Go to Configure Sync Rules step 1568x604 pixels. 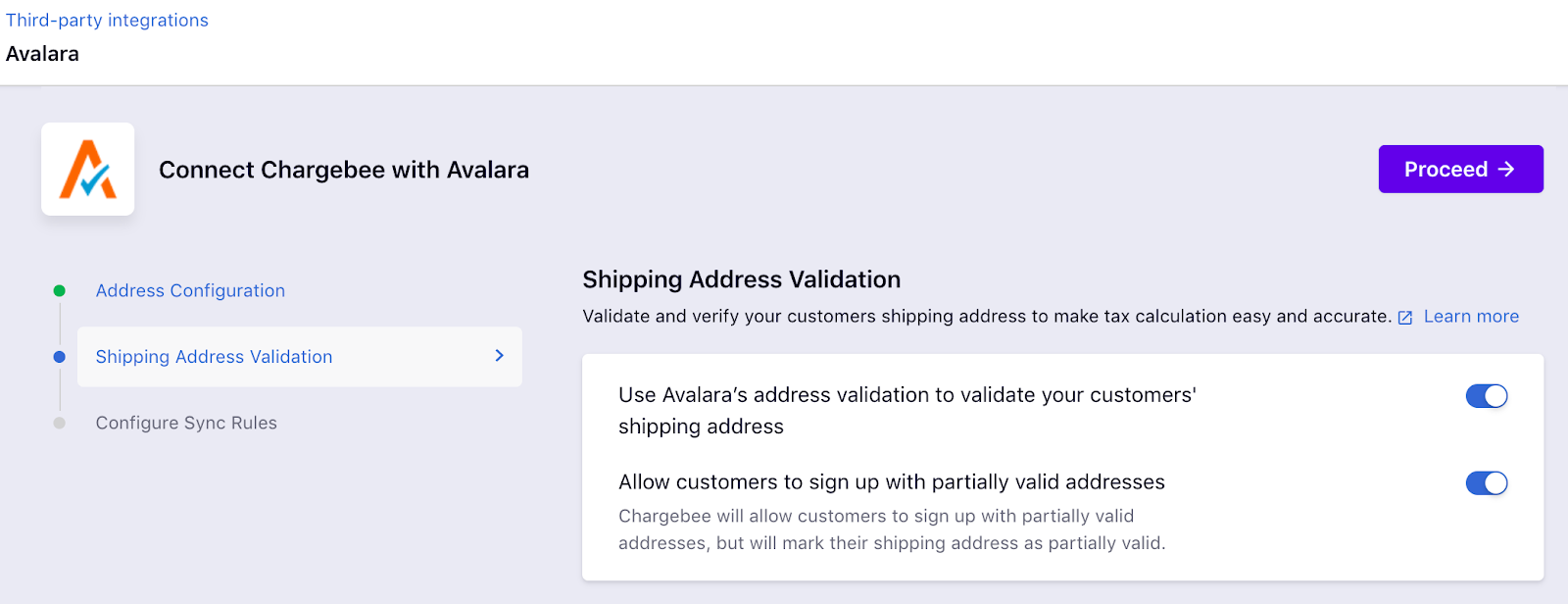point(186,423)
